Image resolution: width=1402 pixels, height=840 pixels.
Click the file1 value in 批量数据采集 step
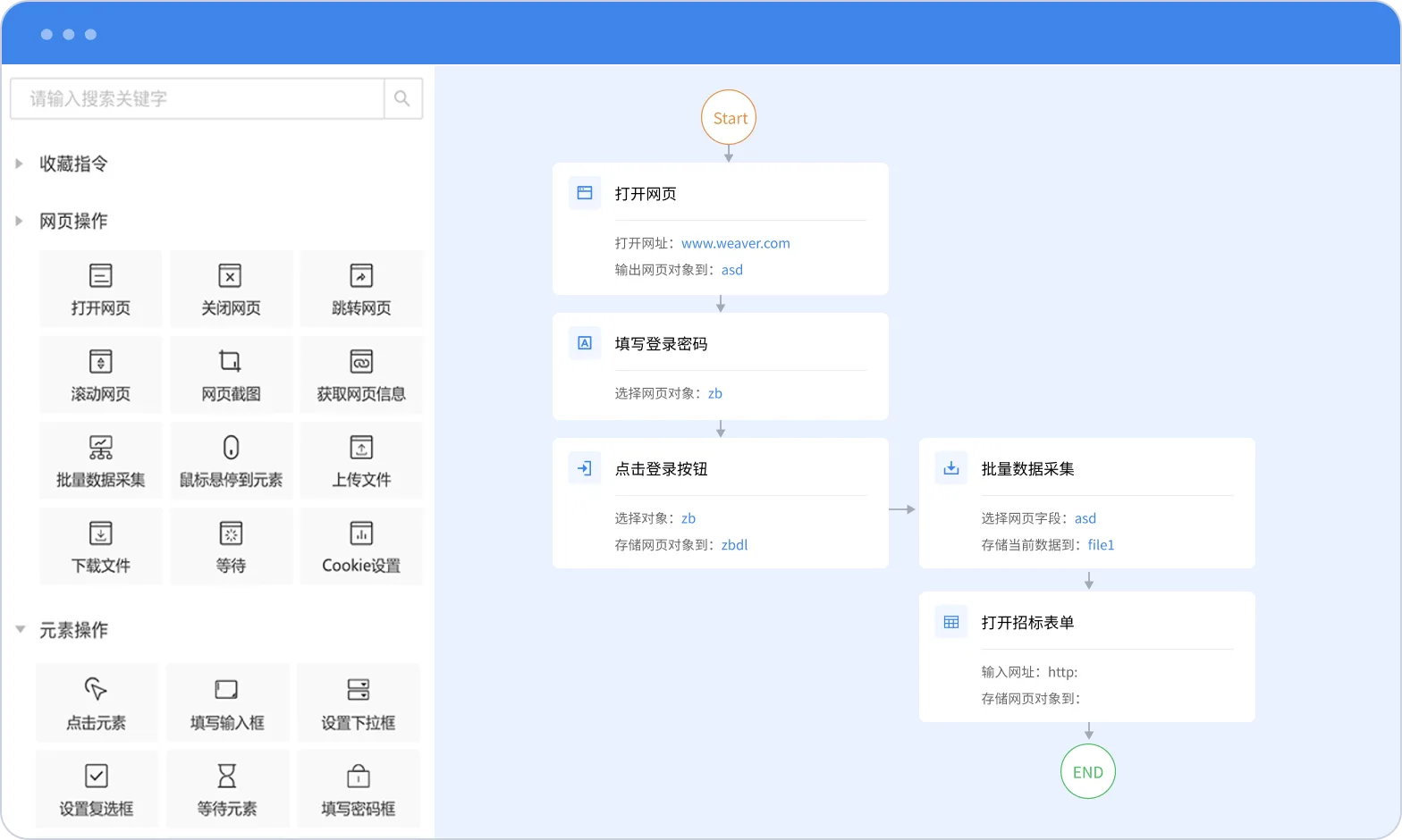(x=1102, y=545)
